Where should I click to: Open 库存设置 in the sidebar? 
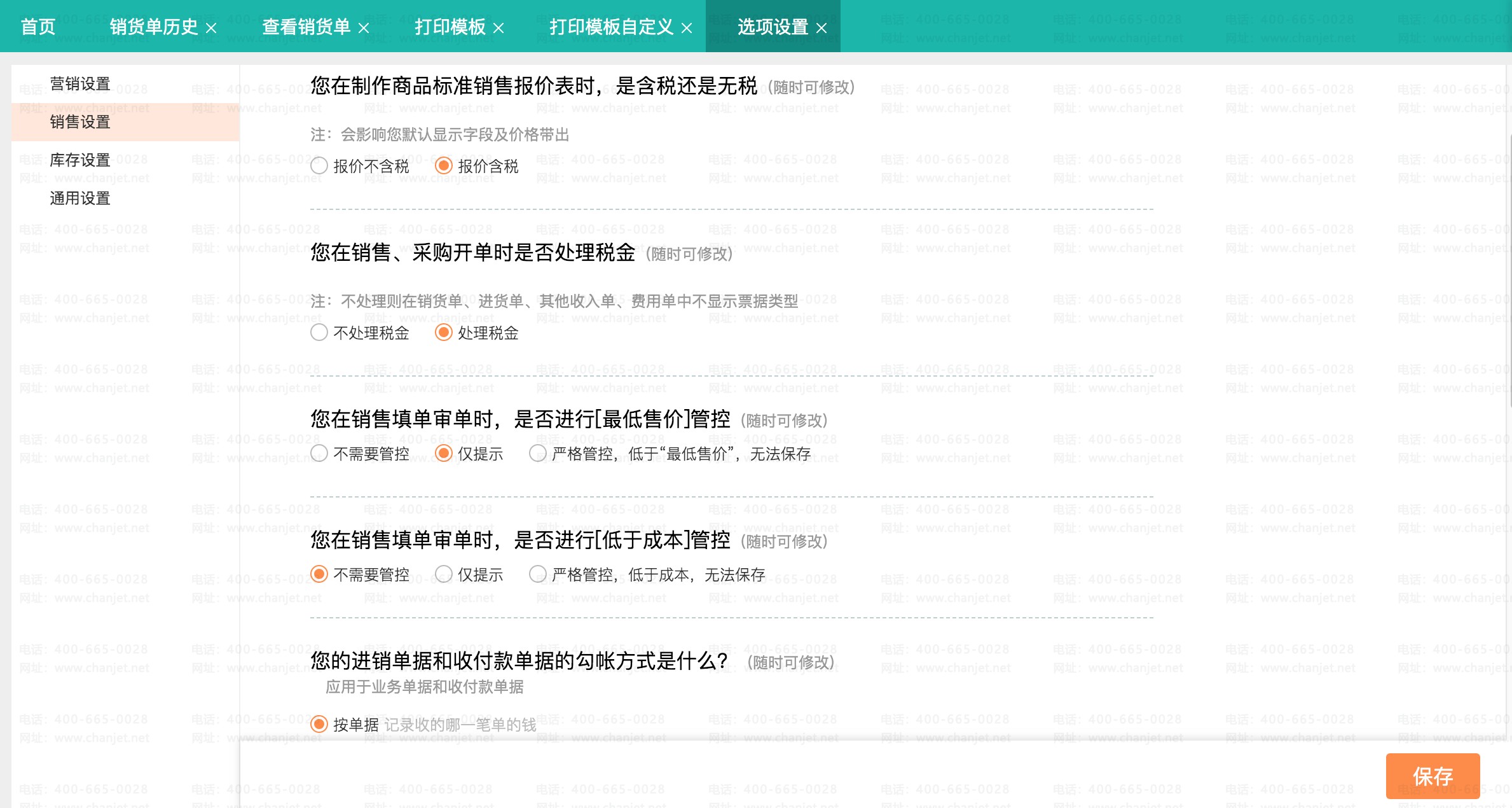[x=125, y=160]
